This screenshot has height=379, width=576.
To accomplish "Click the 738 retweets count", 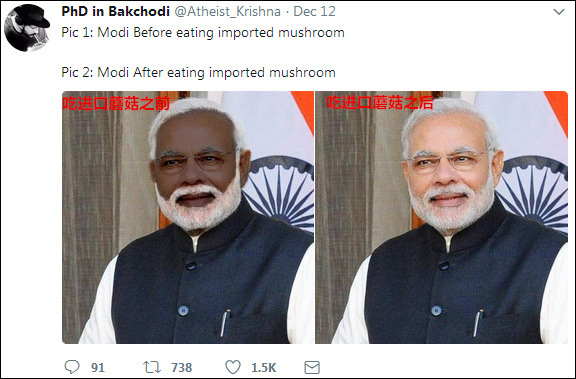I will click(181, 367).
